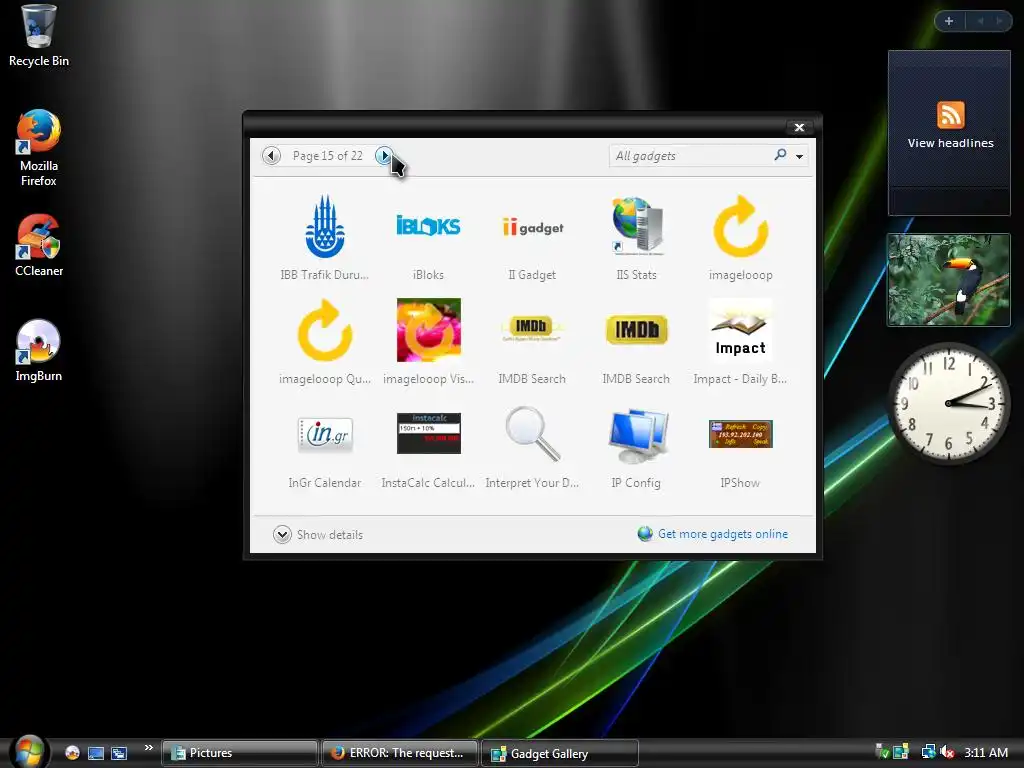Image resolution: width=1024 pixels, height=768 pixels.
Task: Select the imagelooop Vis... gadget icon
Action: (428, 330)
